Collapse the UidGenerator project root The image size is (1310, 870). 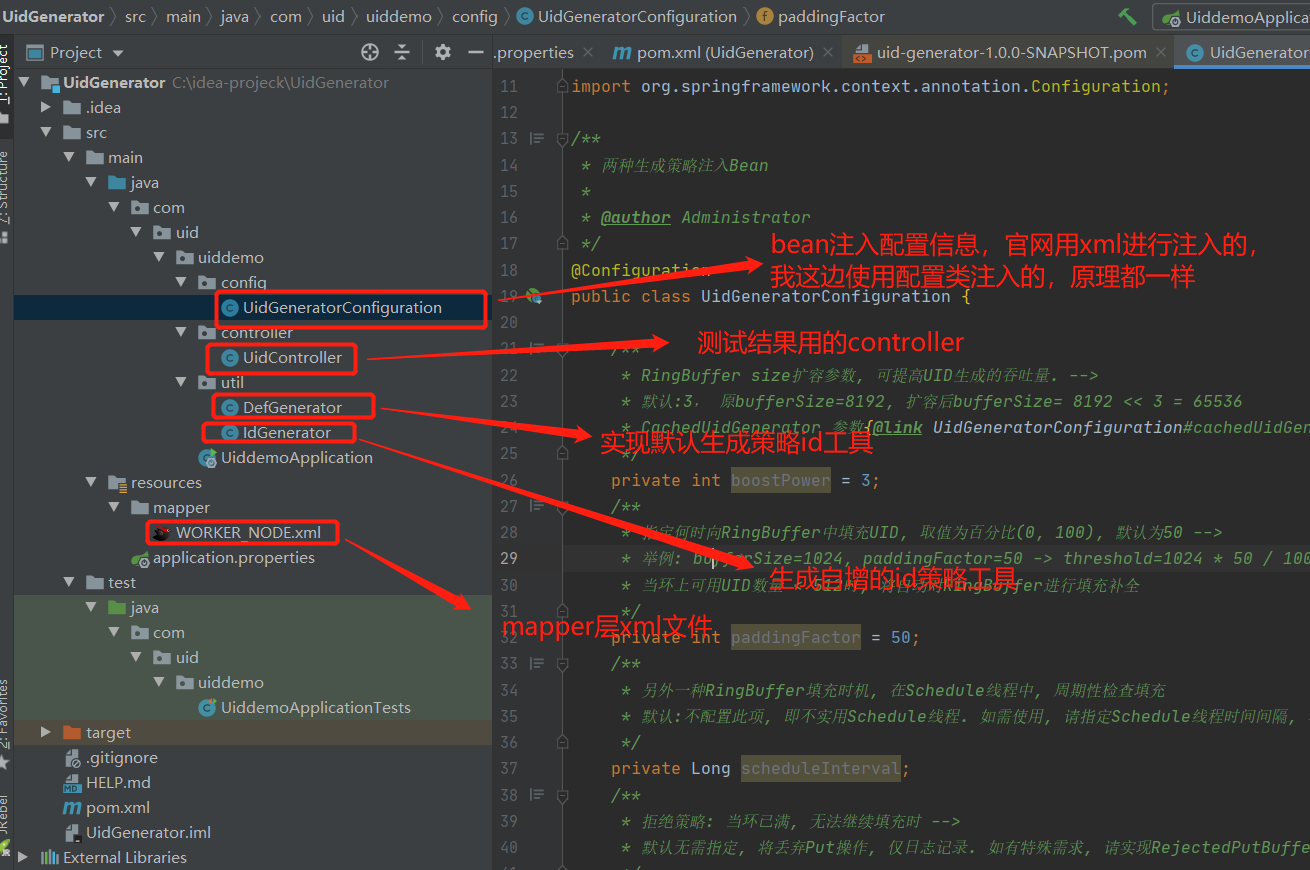tap(23, 82)
